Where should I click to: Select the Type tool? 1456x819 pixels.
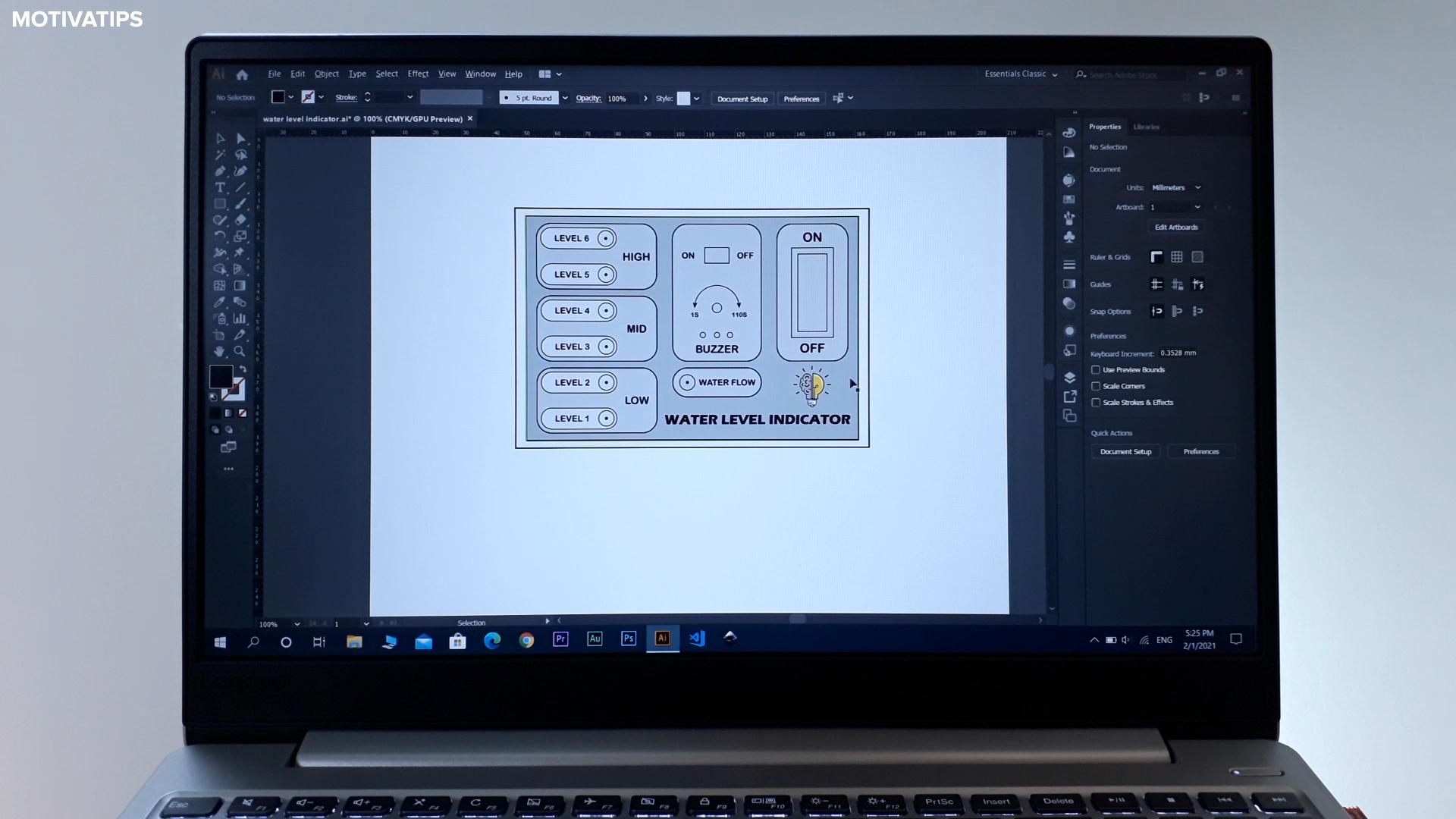220,187
